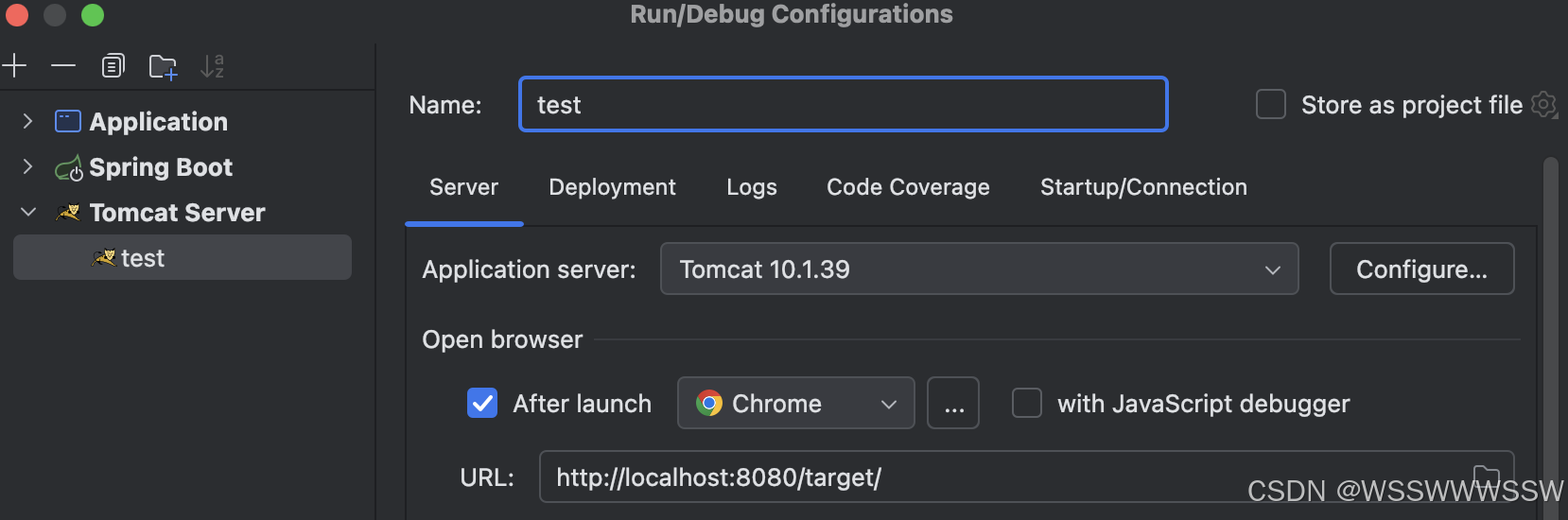
Task: Create a new configuration folder
Action: [x=164, y=67]
